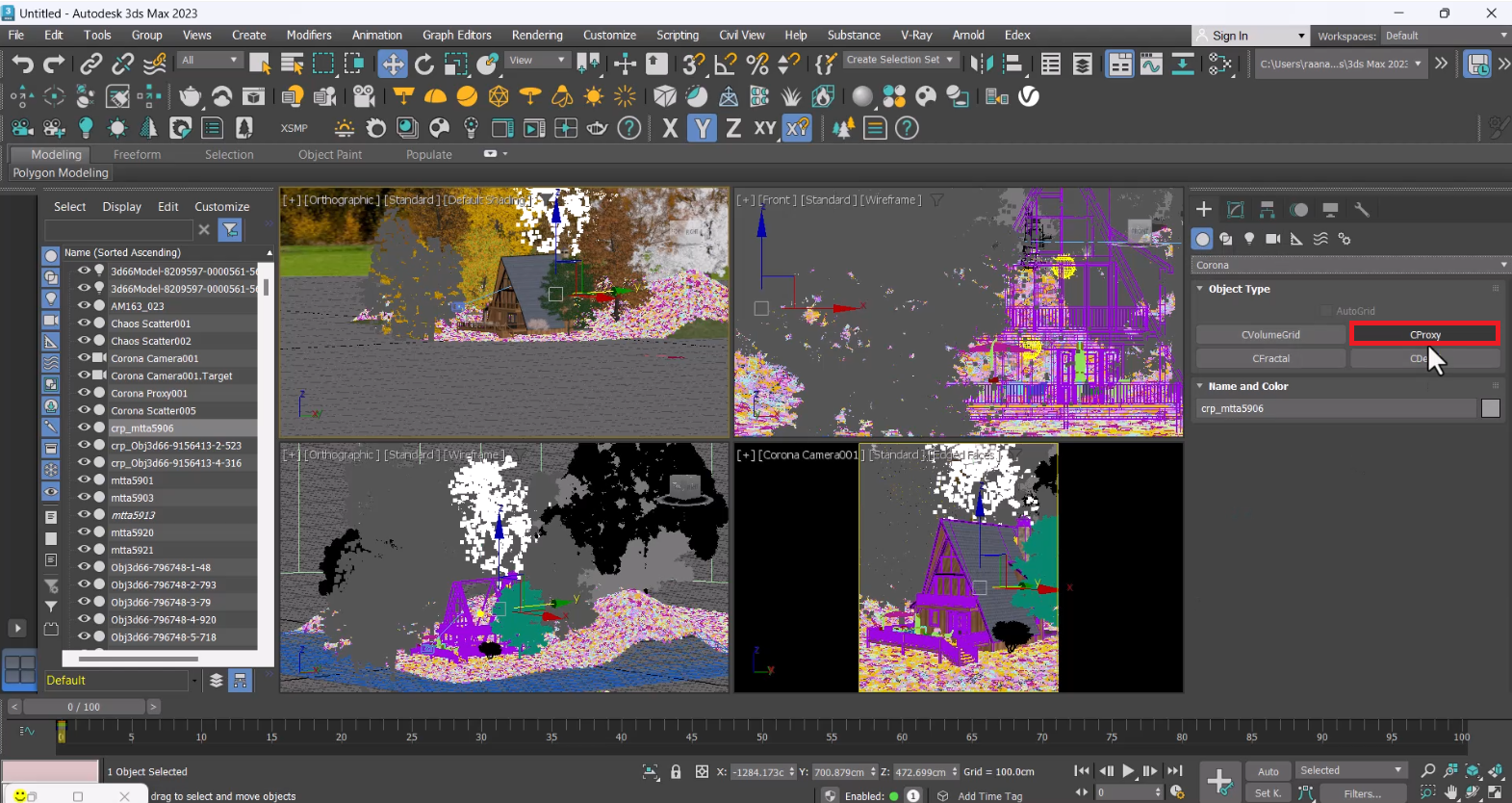Viewport: 1512px width, 803px height.
Task: Switch to the Freeform ribbon tab
Action: point(137,155)
